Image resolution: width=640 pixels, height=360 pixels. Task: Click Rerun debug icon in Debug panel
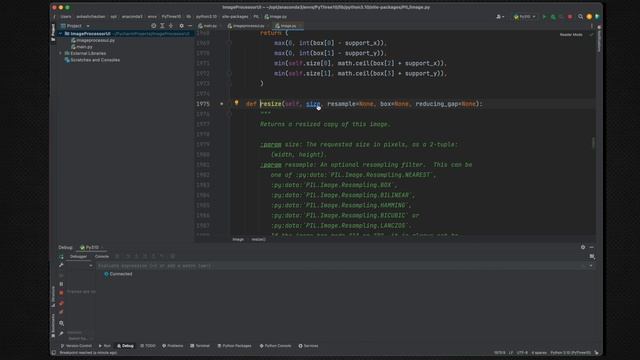pos(61,257)
